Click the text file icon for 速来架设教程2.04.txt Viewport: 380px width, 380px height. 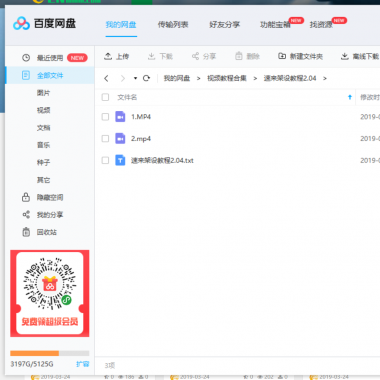click(120, 160)
